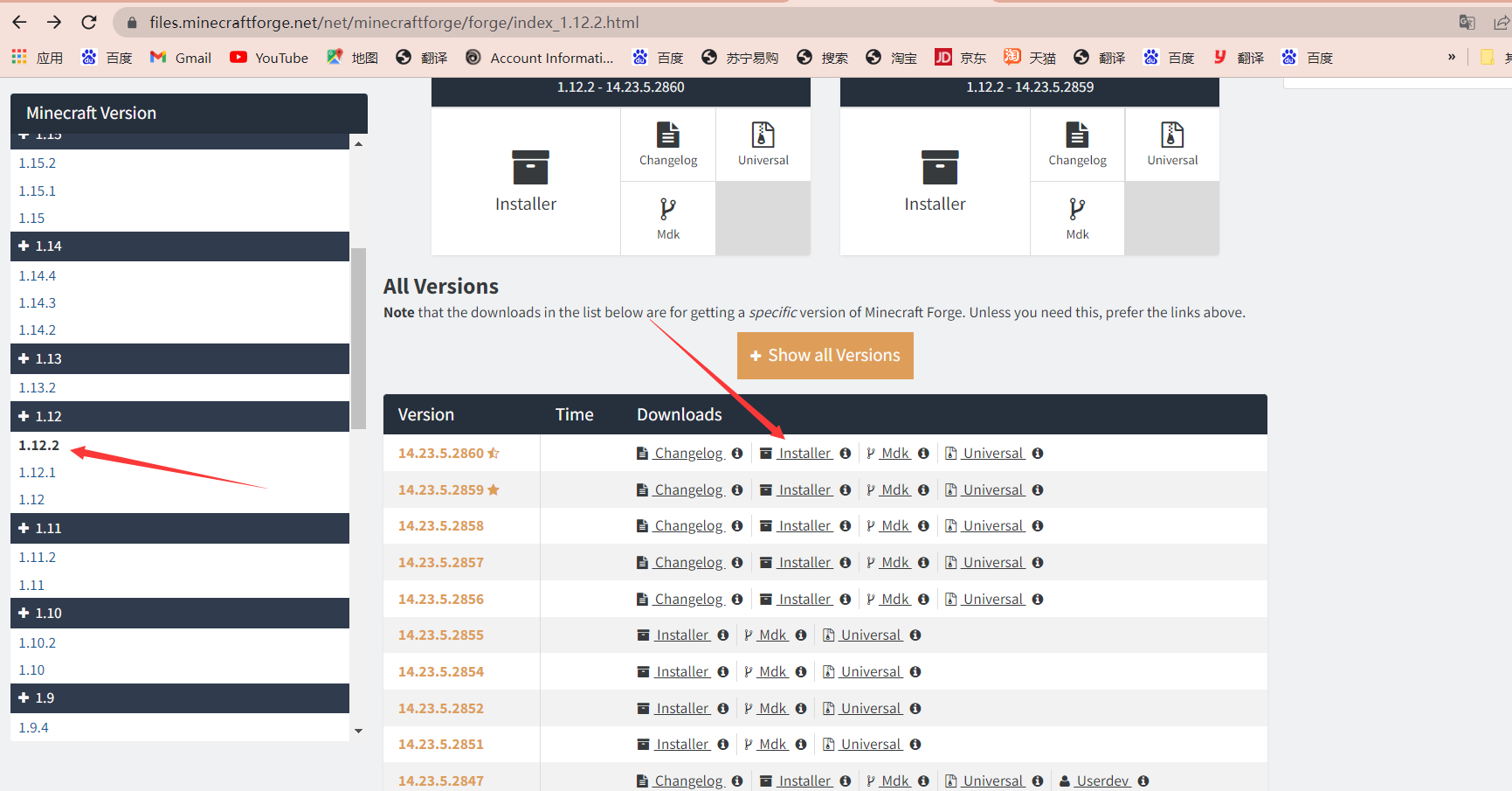Viewport: 1512px width, 791px height.
Task: Click info icon after Installer in 14.23.5.2860 row
Action: 845,454
